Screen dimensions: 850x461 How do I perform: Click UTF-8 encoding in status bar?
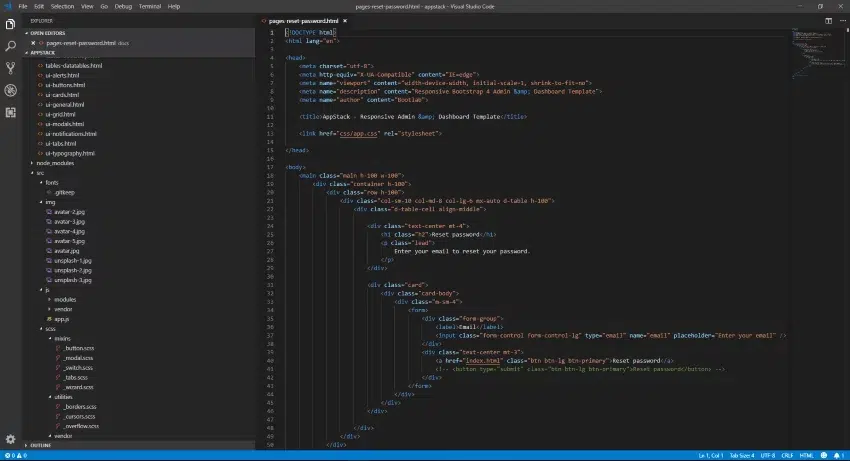768,456
